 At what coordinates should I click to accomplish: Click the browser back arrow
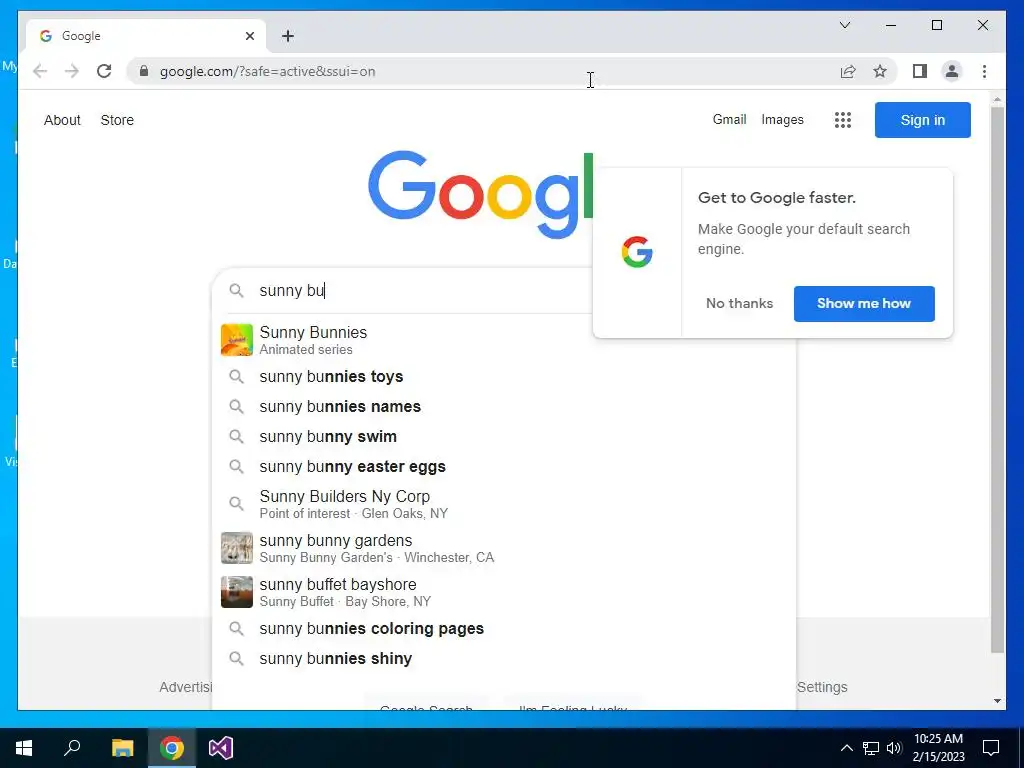[x=40, y=71]
